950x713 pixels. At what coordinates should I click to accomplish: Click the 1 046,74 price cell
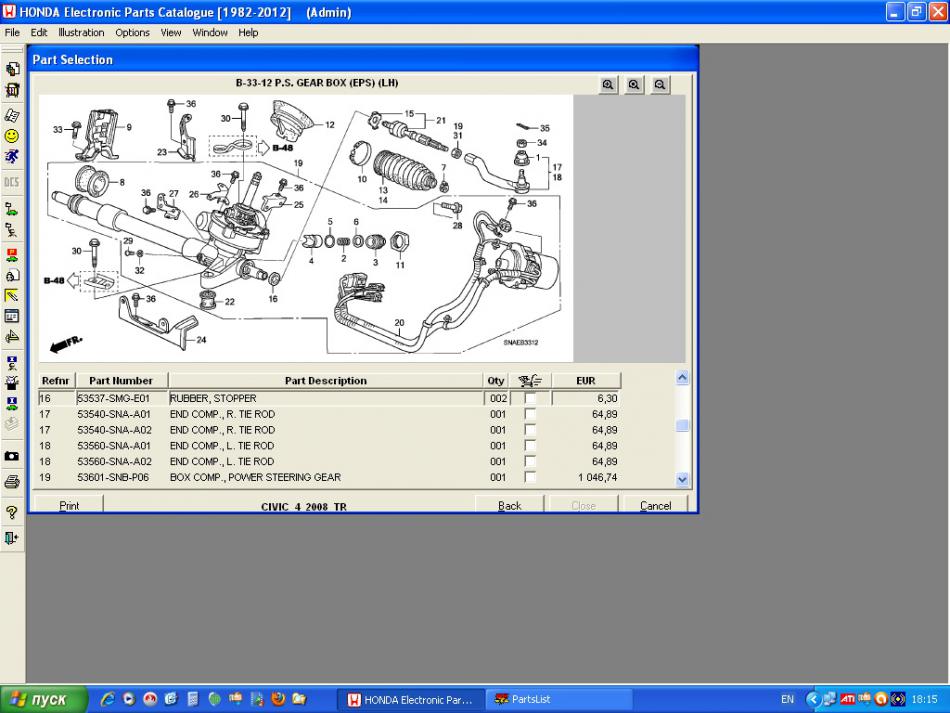coord(597,477)
